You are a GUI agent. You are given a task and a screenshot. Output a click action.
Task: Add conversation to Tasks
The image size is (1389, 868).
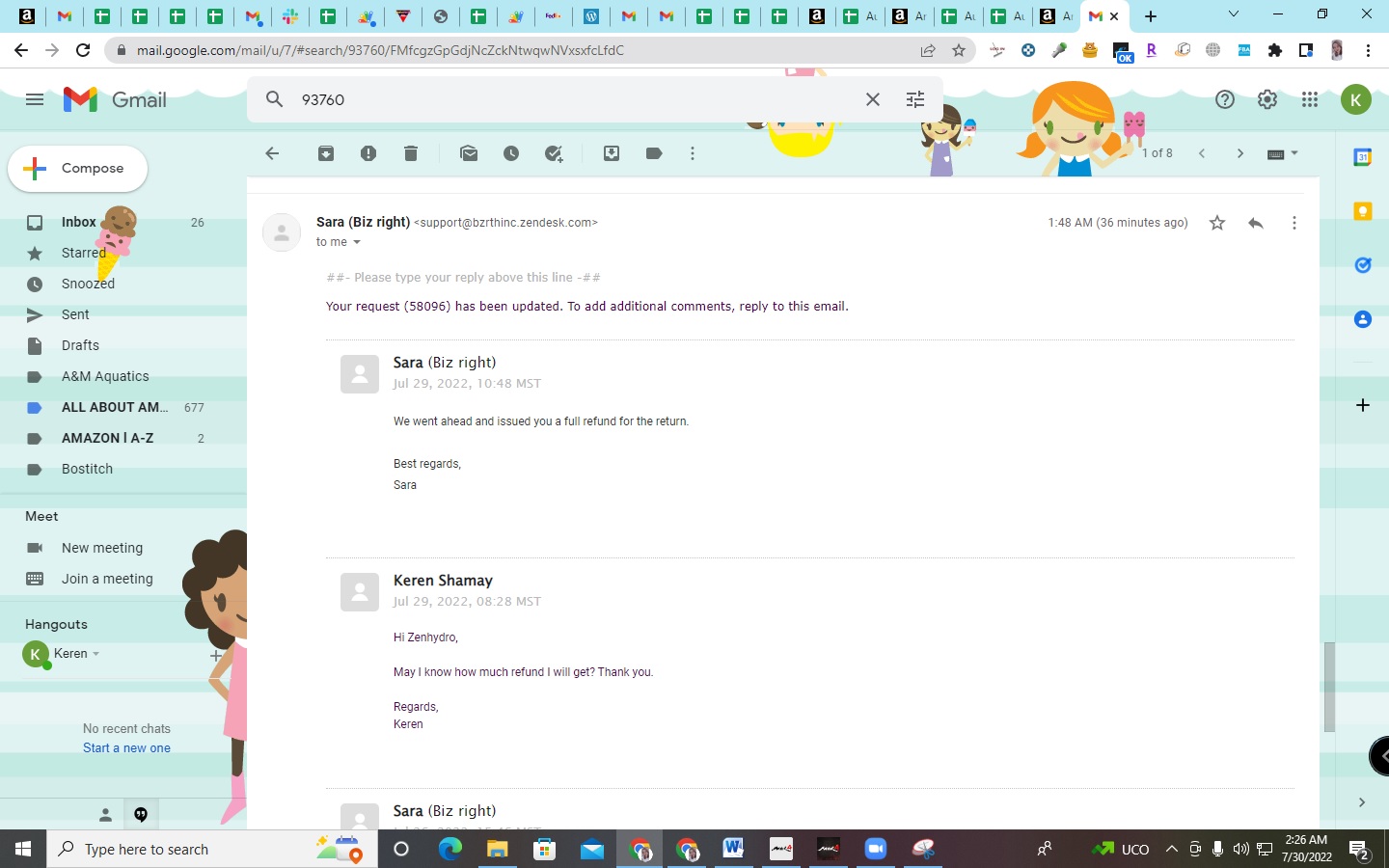[x=554, y=153]
